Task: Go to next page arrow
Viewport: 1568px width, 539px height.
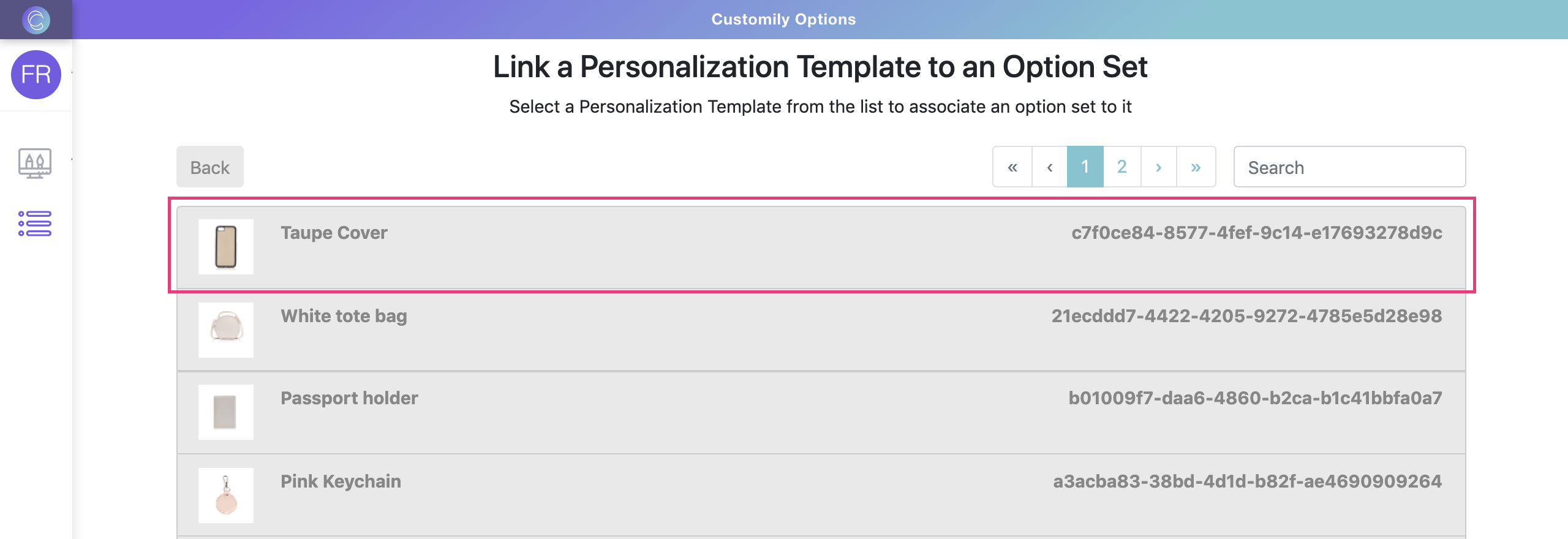Action: click(x=1158, y=167)
